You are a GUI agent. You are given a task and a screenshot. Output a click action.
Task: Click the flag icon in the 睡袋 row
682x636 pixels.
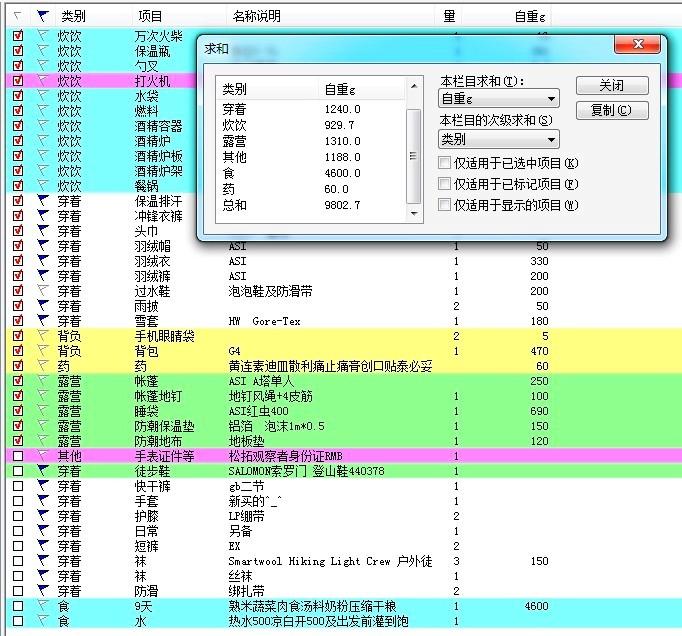[42, 411]
